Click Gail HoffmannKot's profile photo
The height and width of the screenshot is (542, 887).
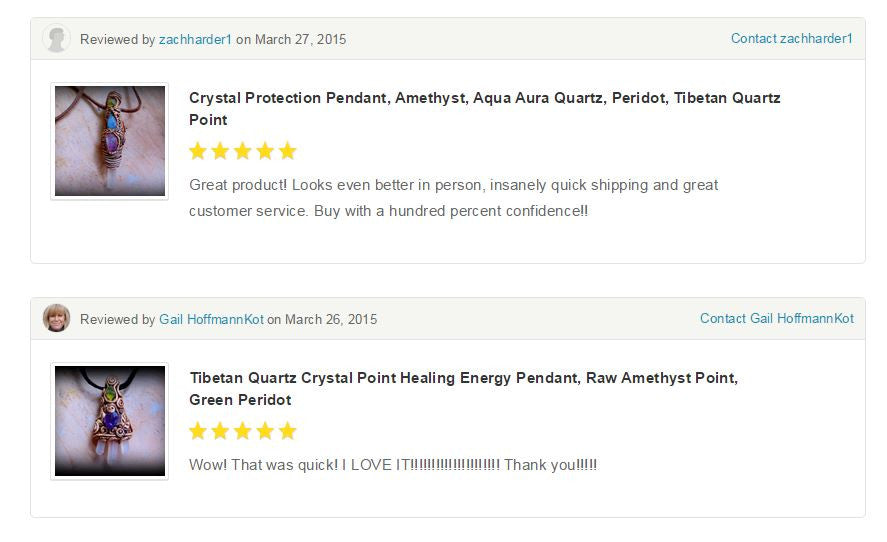coord(57,319)
